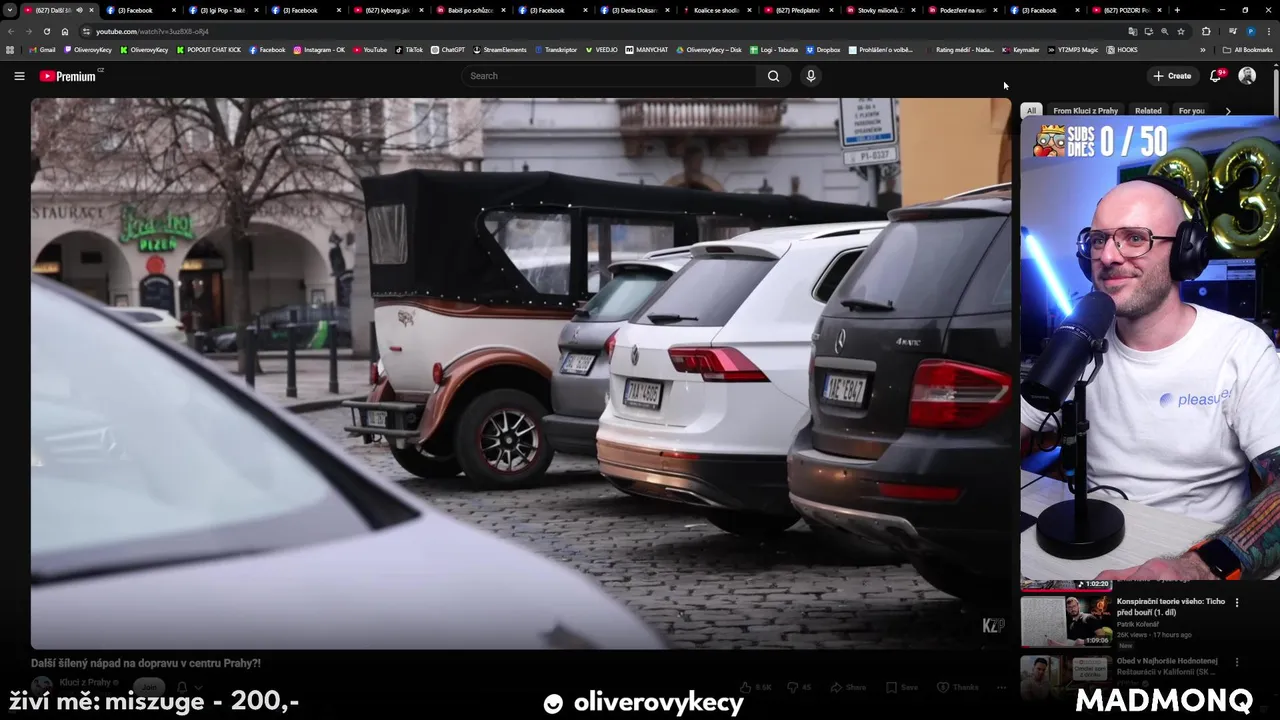Switch to the Stovky milionů tab
Viewport: 1280px width, 720px height.
tap(879, 10)
